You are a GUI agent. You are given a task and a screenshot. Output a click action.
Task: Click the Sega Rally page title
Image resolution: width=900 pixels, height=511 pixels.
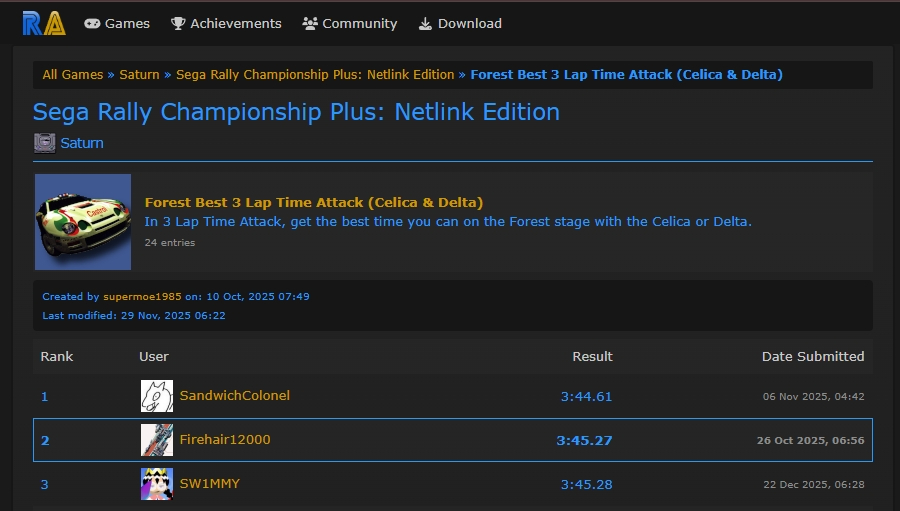(296, 111)
